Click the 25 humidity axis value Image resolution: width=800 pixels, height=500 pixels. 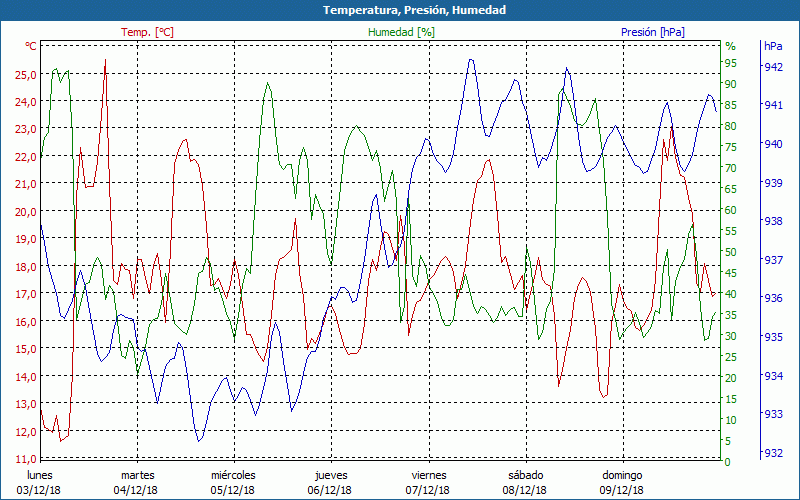pos(731,357)
